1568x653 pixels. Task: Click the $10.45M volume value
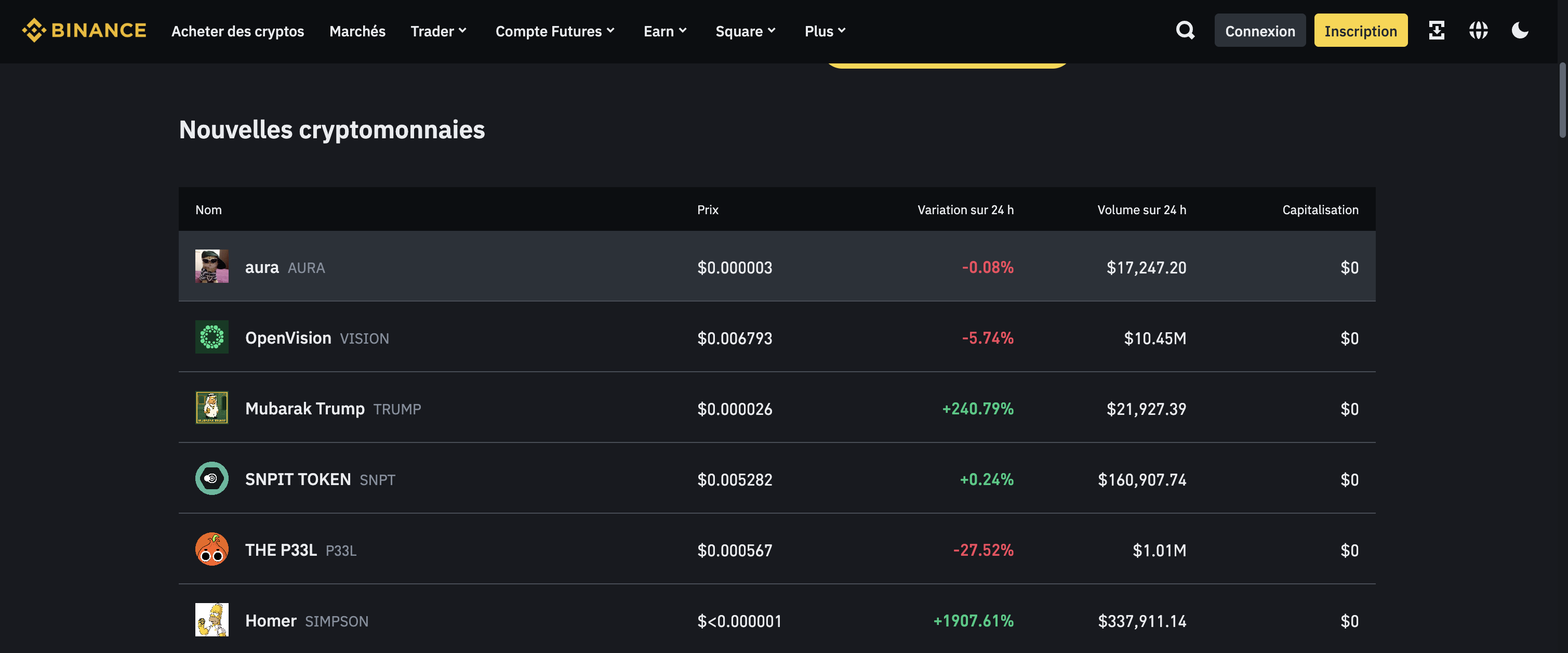tap(1154, 338)
